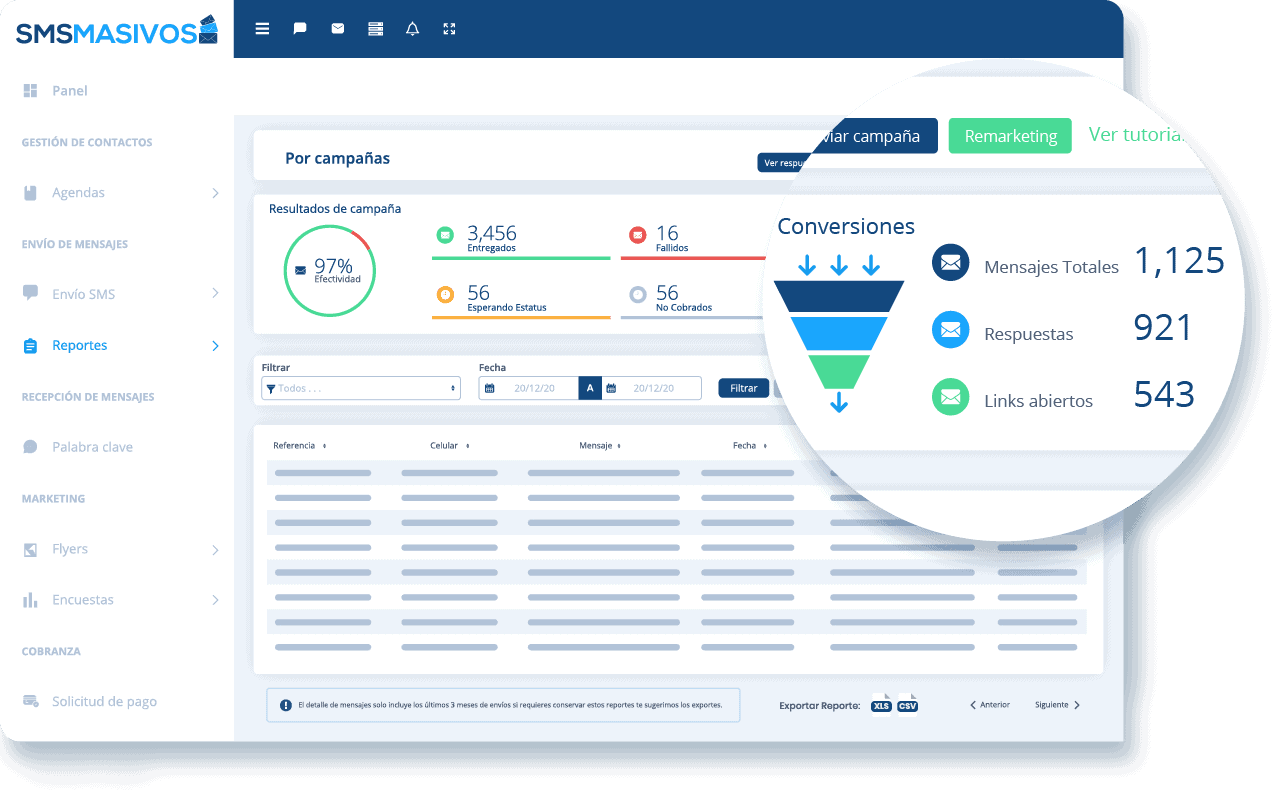Open the notifications bell icon
The height and width of the screenshot is (800, 1274).
click(x=412, y=29)
